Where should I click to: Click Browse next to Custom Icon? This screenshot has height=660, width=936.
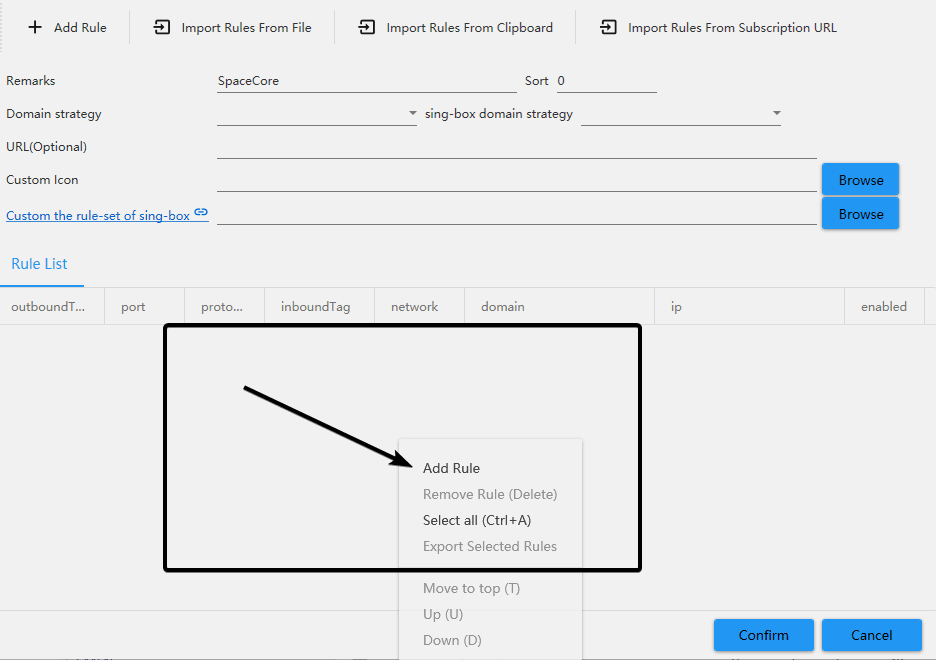[x=860, y=180]
